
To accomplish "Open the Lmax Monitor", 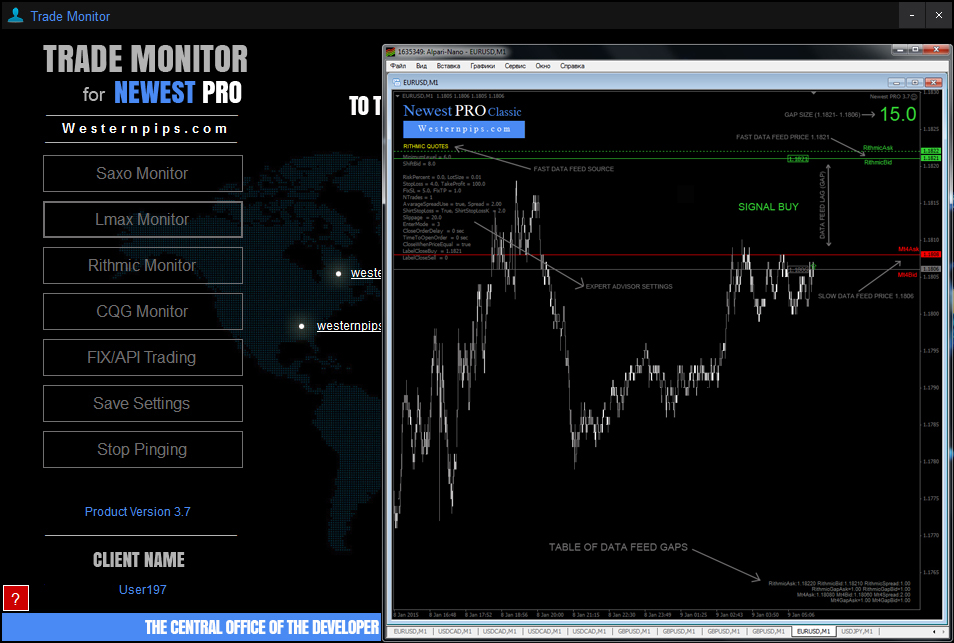I will coord(142,219).
